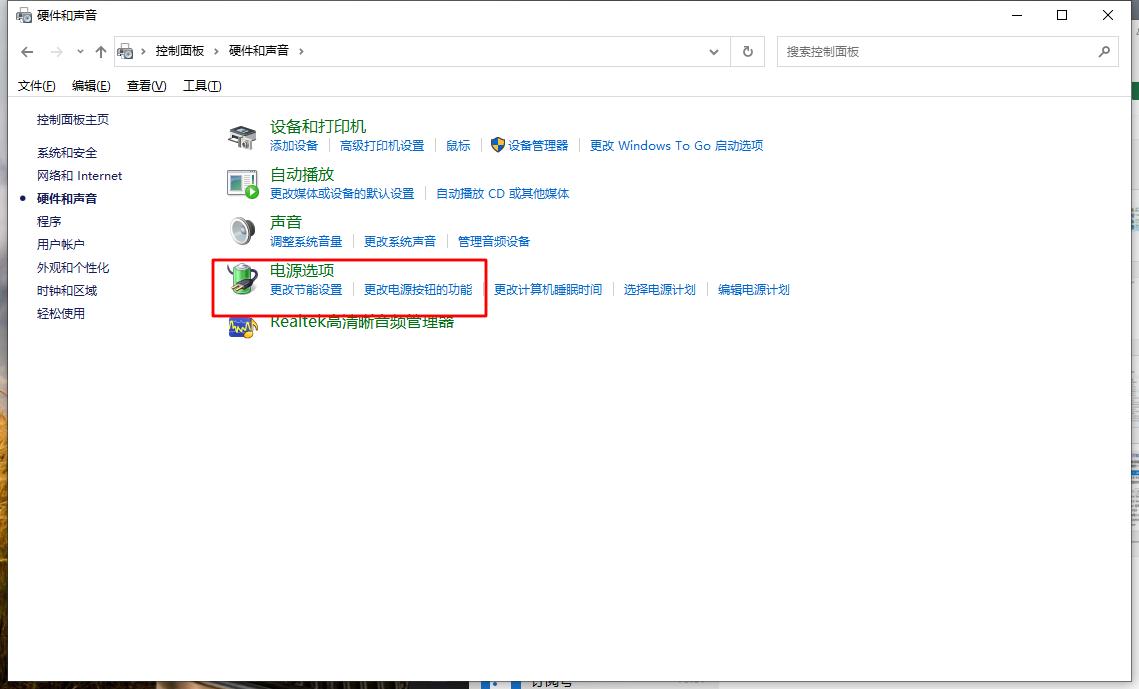The width and height of the screenshot is (1139, 689).
Task: Click the title bar window icon
Action: (24, 15)
